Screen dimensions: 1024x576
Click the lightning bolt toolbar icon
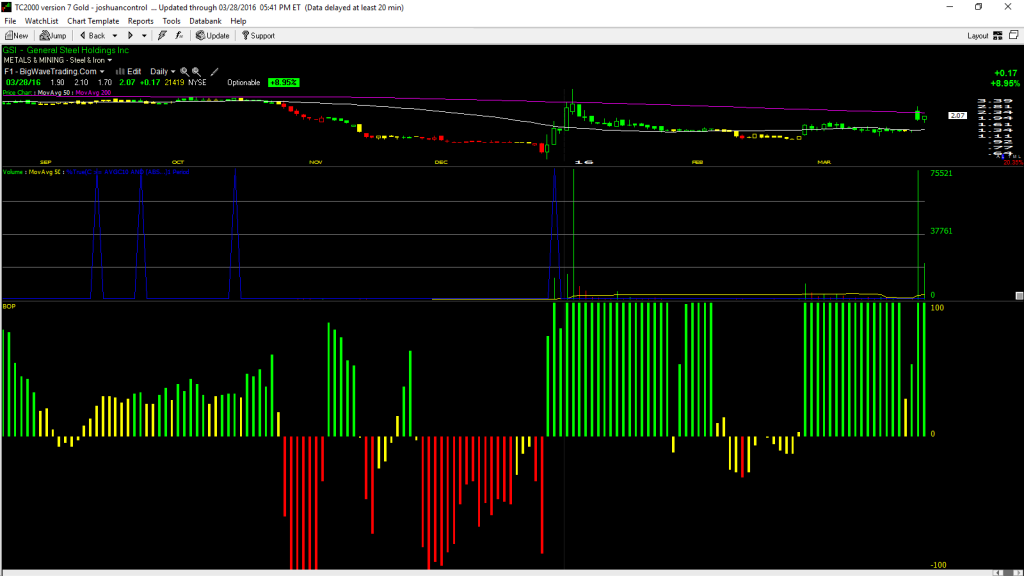[163, 36]
